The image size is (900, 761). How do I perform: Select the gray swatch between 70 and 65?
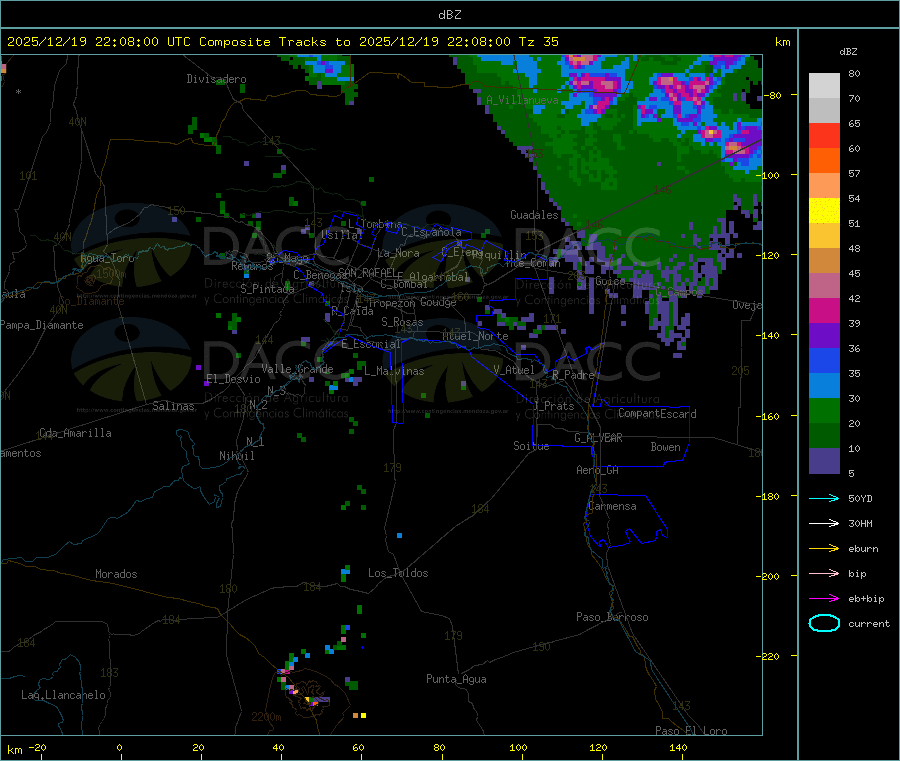tap(824, 111)
